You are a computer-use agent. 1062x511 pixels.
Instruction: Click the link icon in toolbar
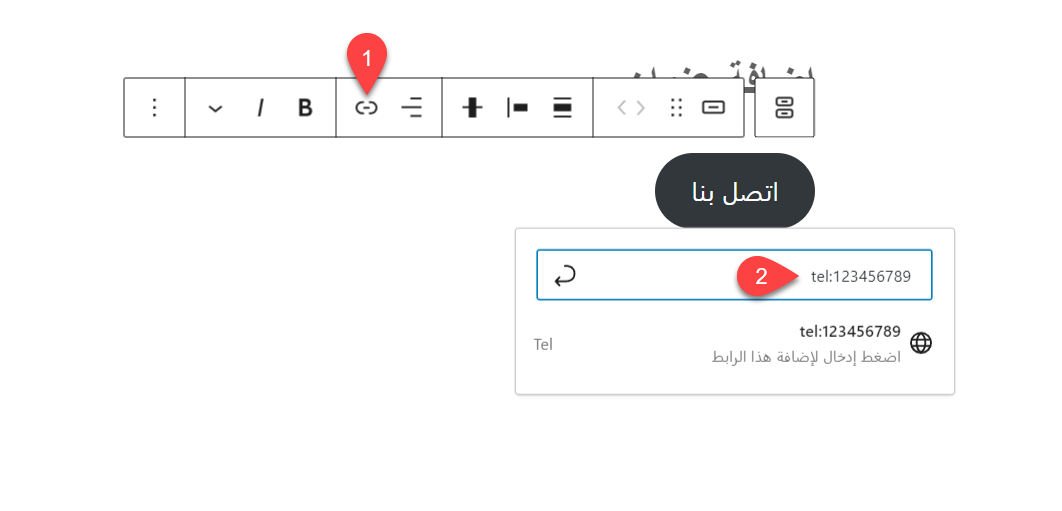tap(367, 108)
